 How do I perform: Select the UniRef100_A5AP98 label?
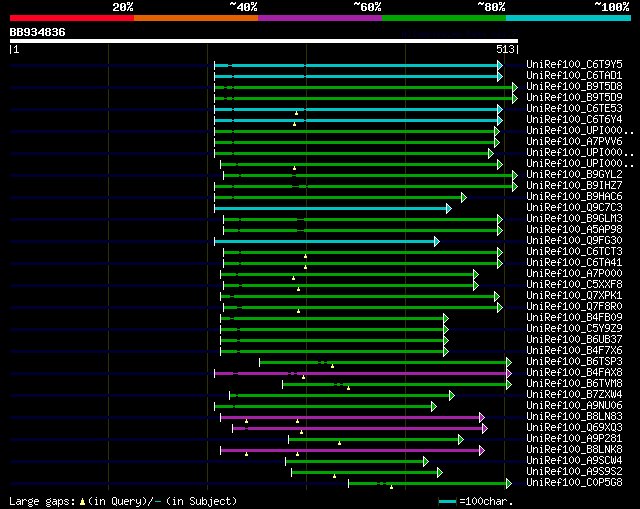[x=574, y=229]
